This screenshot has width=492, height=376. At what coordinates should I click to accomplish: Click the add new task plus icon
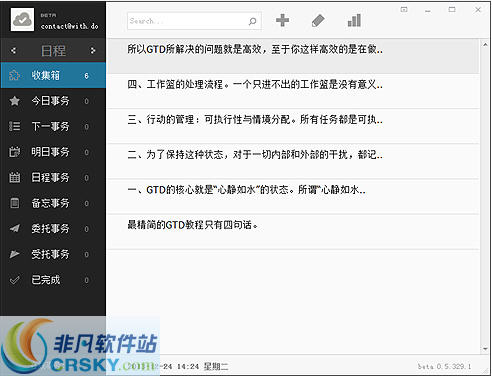tap(282, 20)
